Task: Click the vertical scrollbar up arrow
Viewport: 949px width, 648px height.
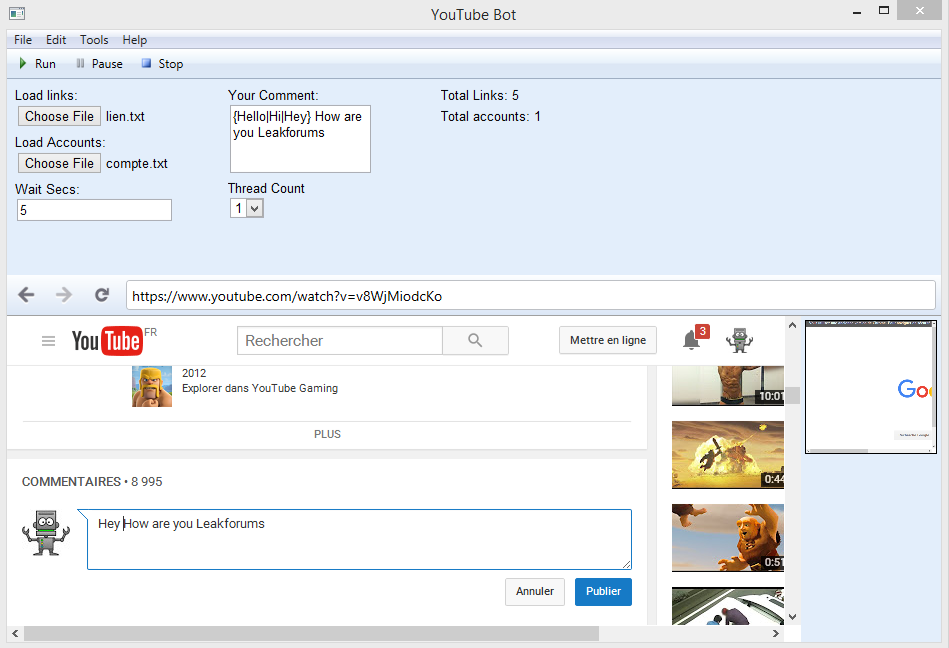Action: 793,326
